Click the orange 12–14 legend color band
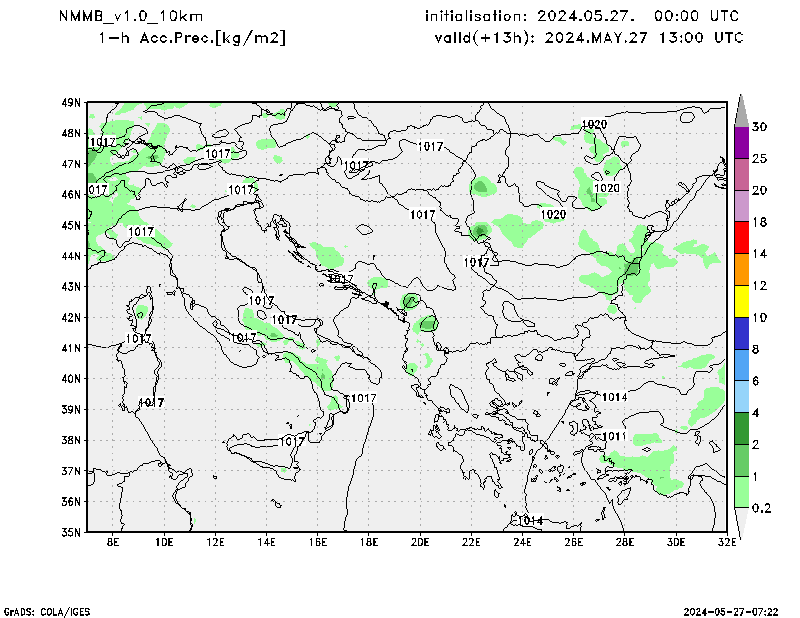800x618 pixels. tap(741, 270)
